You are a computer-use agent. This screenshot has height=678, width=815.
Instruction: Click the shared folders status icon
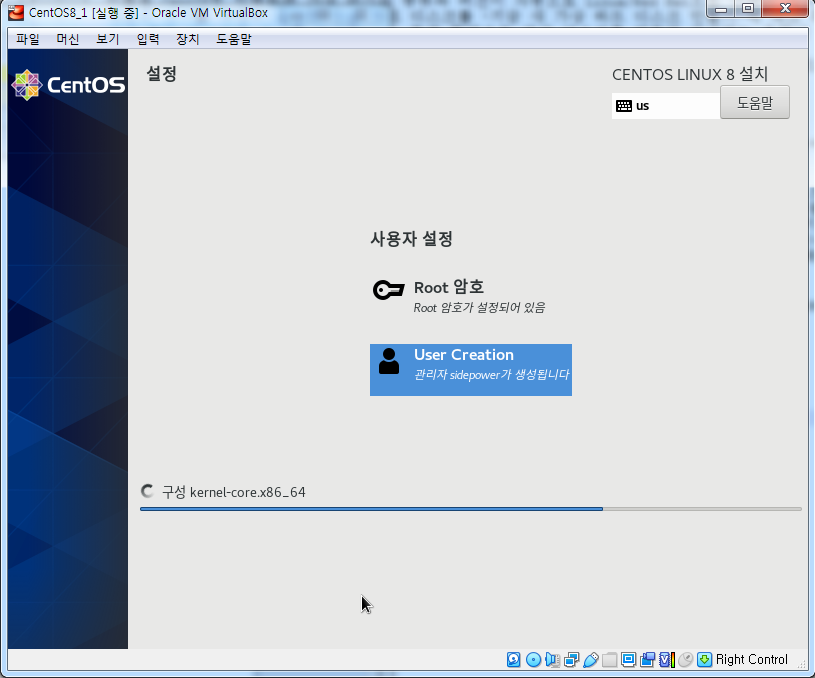coord(610,660)
